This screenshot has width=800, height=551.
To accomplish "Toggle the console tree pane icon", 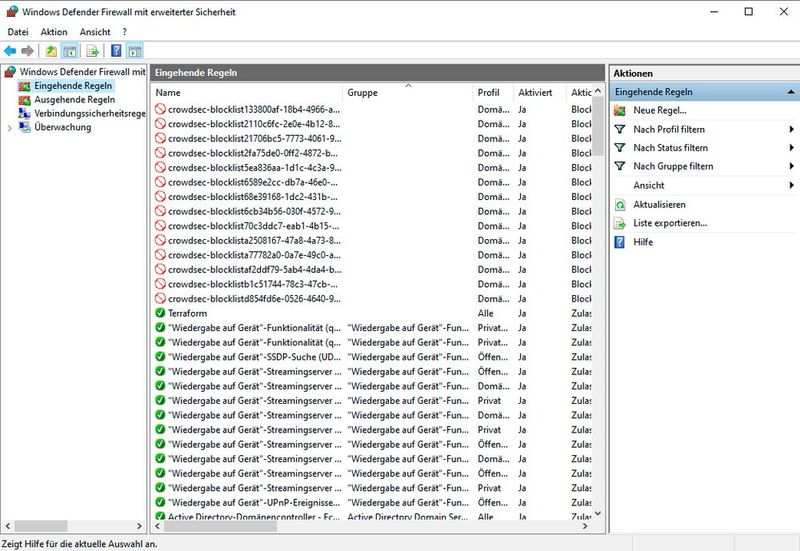I will click(70, 51).
